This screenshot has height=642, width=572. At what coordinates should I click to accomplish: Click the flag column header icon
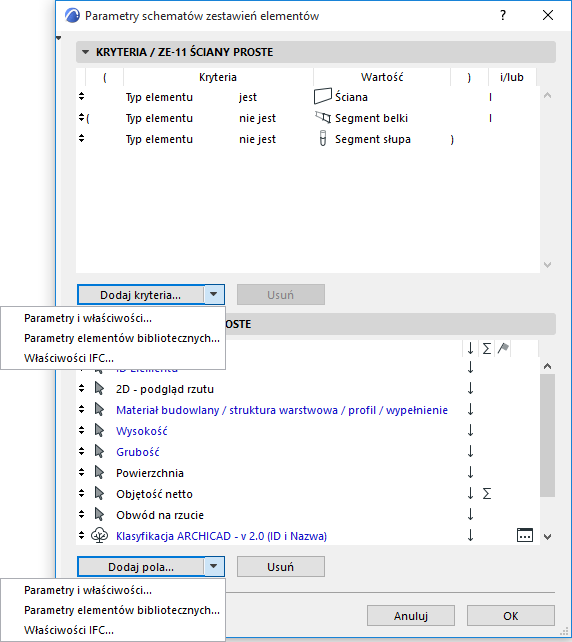(x=503, y=349)
